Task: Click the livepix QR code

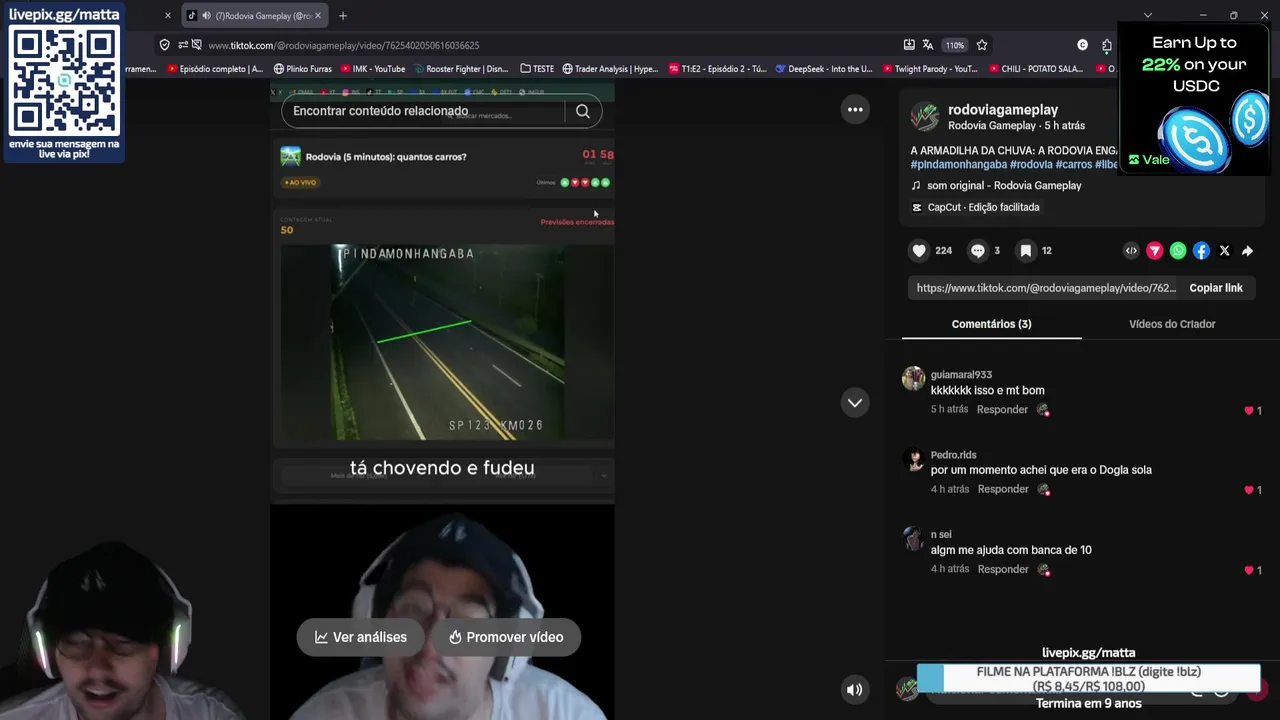Action: pos(65,81)
